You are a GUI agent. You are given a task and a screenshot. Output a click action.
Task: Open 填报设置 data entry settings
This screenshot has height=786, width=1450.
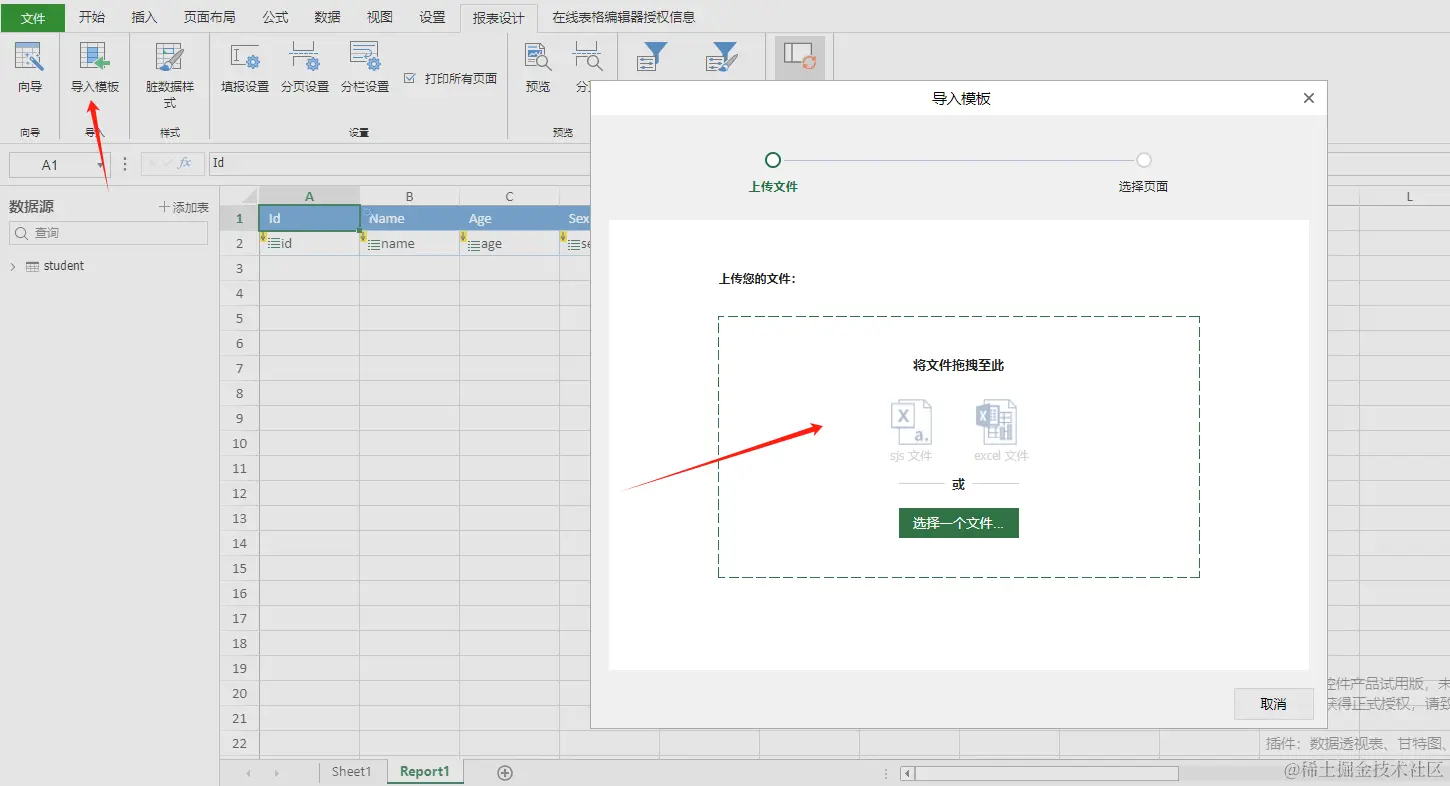tap(245, 68)
